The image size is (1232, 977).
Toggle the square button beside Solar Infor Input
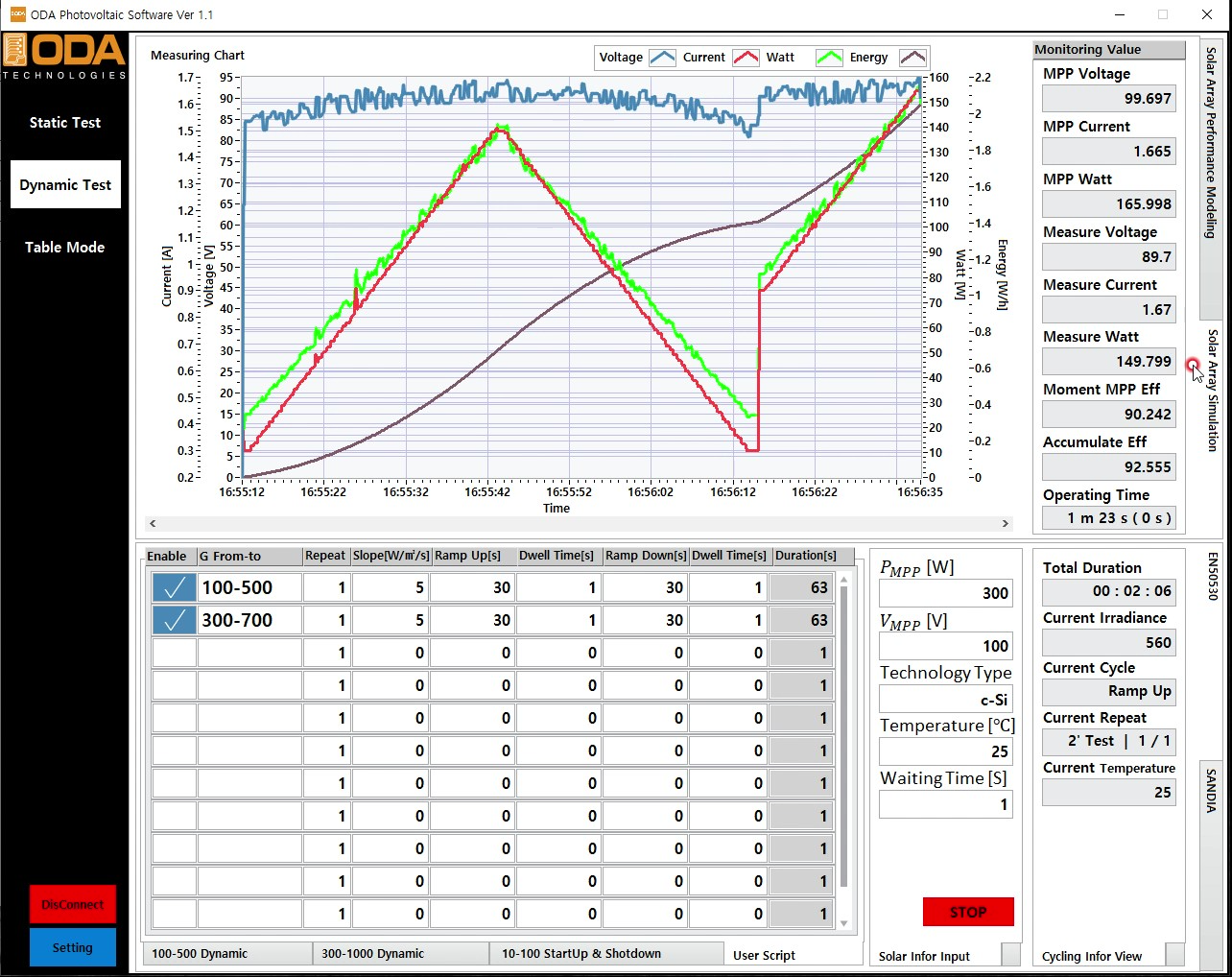click(x=1010, y=954)
